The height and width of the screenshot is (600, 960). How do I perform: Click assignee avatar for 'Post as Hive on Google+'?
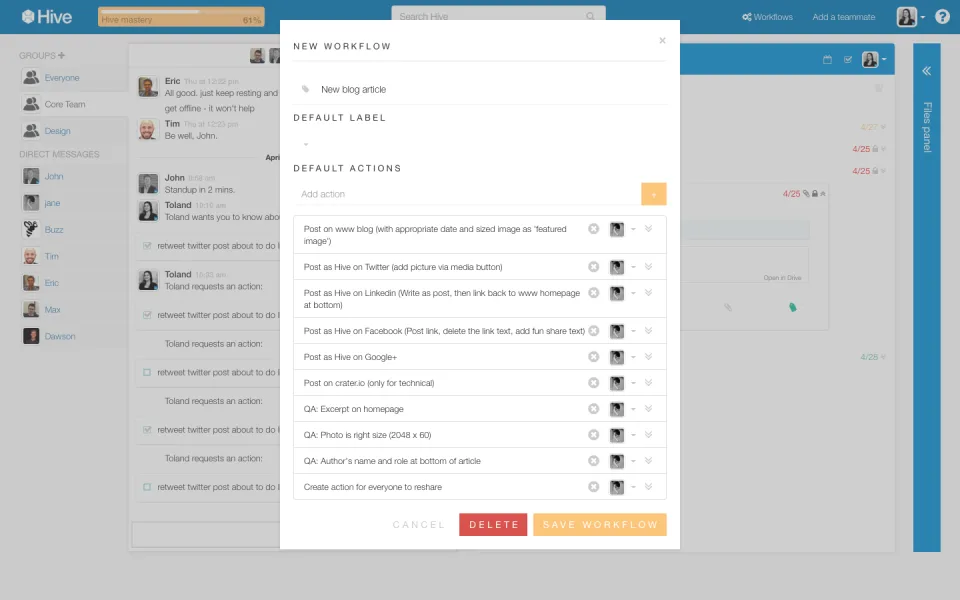pos(617,358)
